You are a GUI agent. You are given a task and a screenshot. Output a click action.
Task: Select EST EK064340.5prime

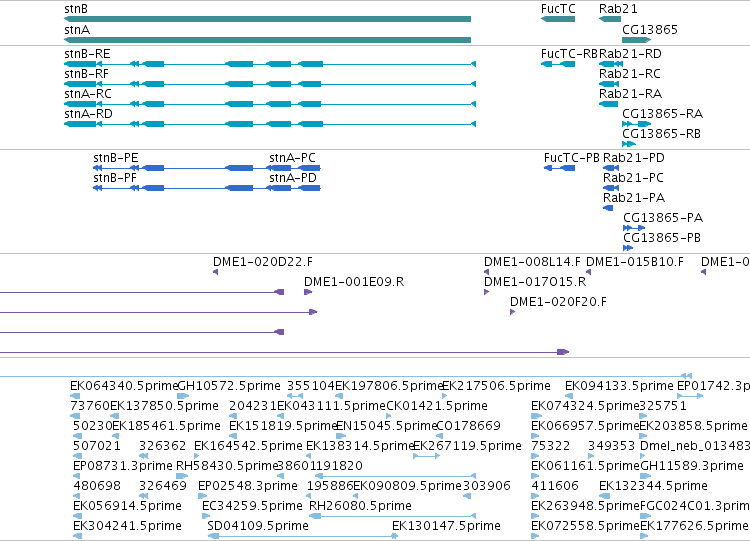click(x=75, y=396)
